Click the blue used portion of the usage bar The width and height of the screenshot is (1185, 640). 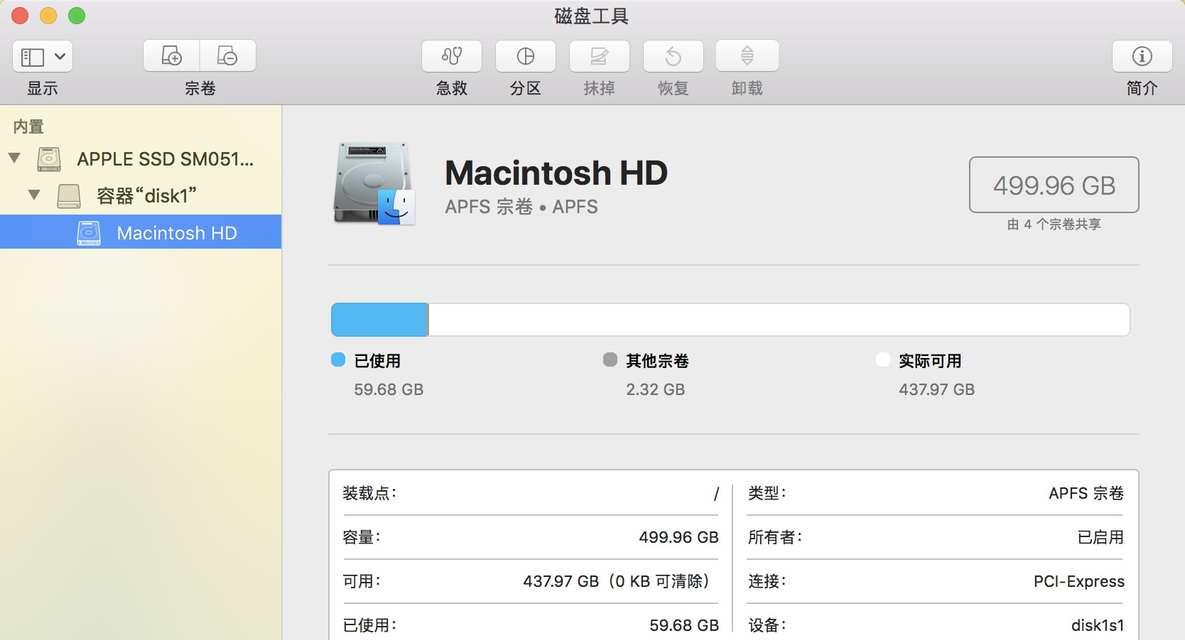point(380,320)
